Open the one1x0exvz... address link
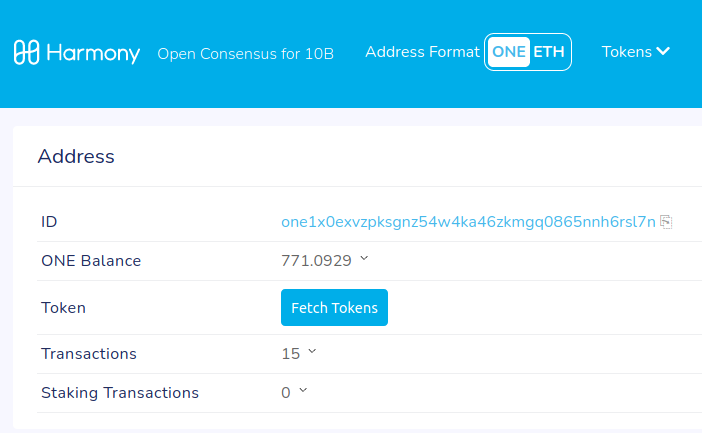The height and width of the screenshot is (433, 702). coord(468,222)
